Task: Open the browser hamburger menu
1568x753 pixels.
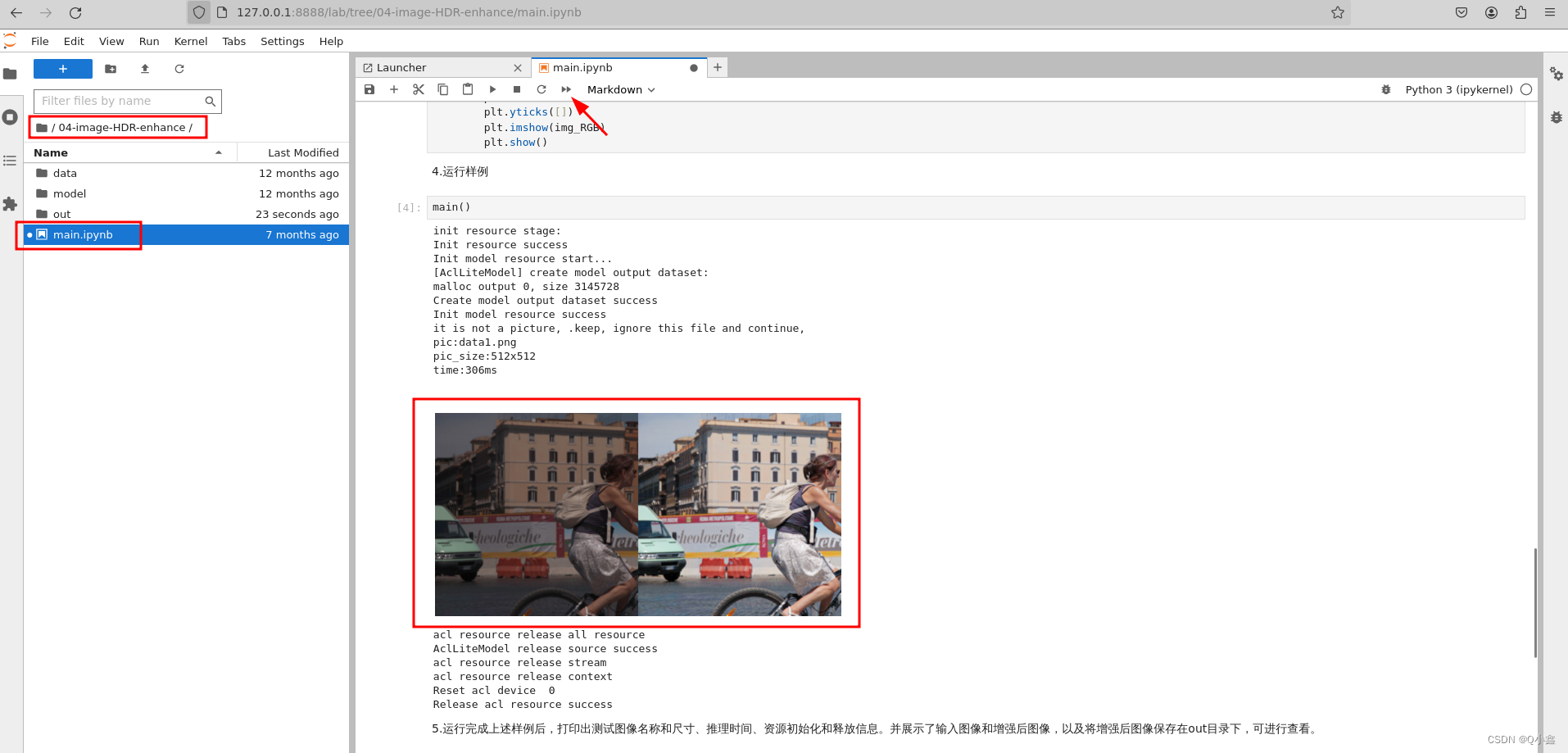Action: 1550,12
